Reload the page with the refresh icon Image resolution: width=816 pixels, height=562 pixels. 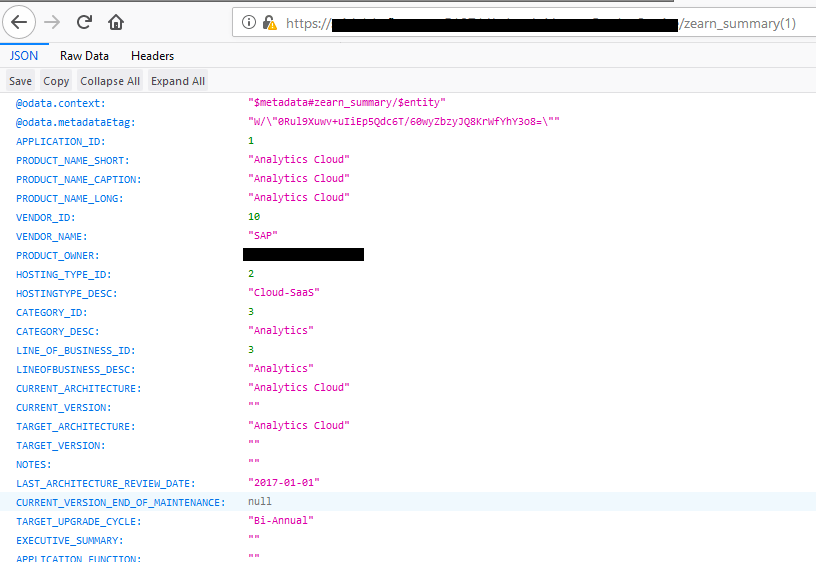84,22
